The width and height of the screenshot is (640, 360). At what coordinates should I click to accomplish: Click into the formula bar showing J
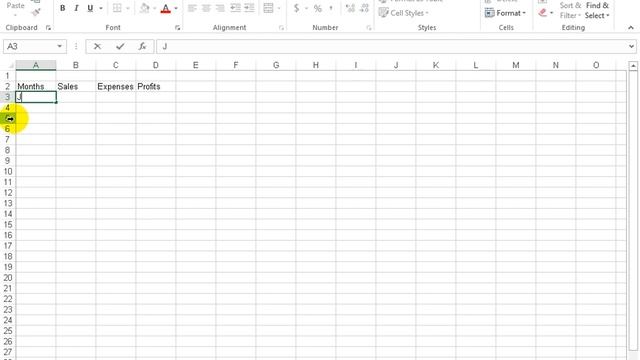tap(392, 47)
